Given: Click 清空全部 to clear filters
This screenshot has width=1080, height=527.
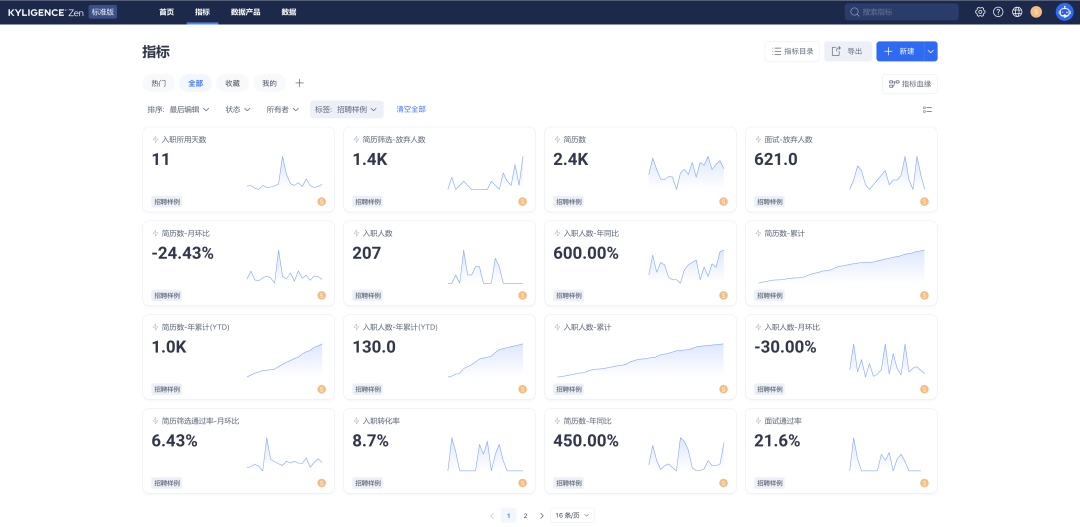Looking at the screenshot, I should (411, 110).
